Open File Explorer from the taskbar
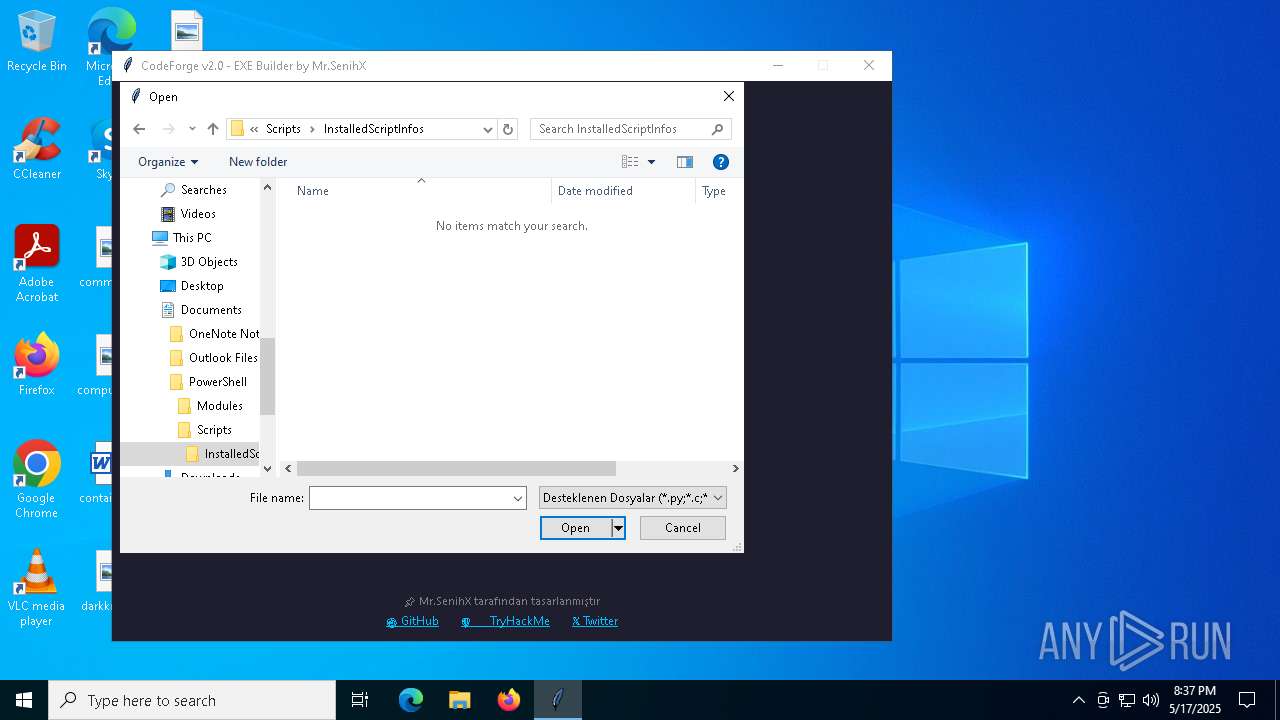The height and width of the screenshot is (720, 1280). [460, 700]
